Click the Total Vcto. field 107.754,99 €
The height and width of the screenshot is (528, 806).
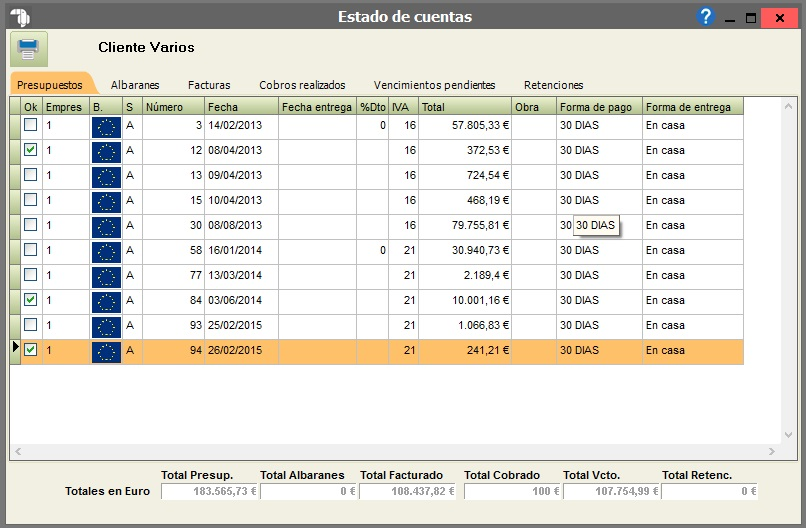pos(612,491)
